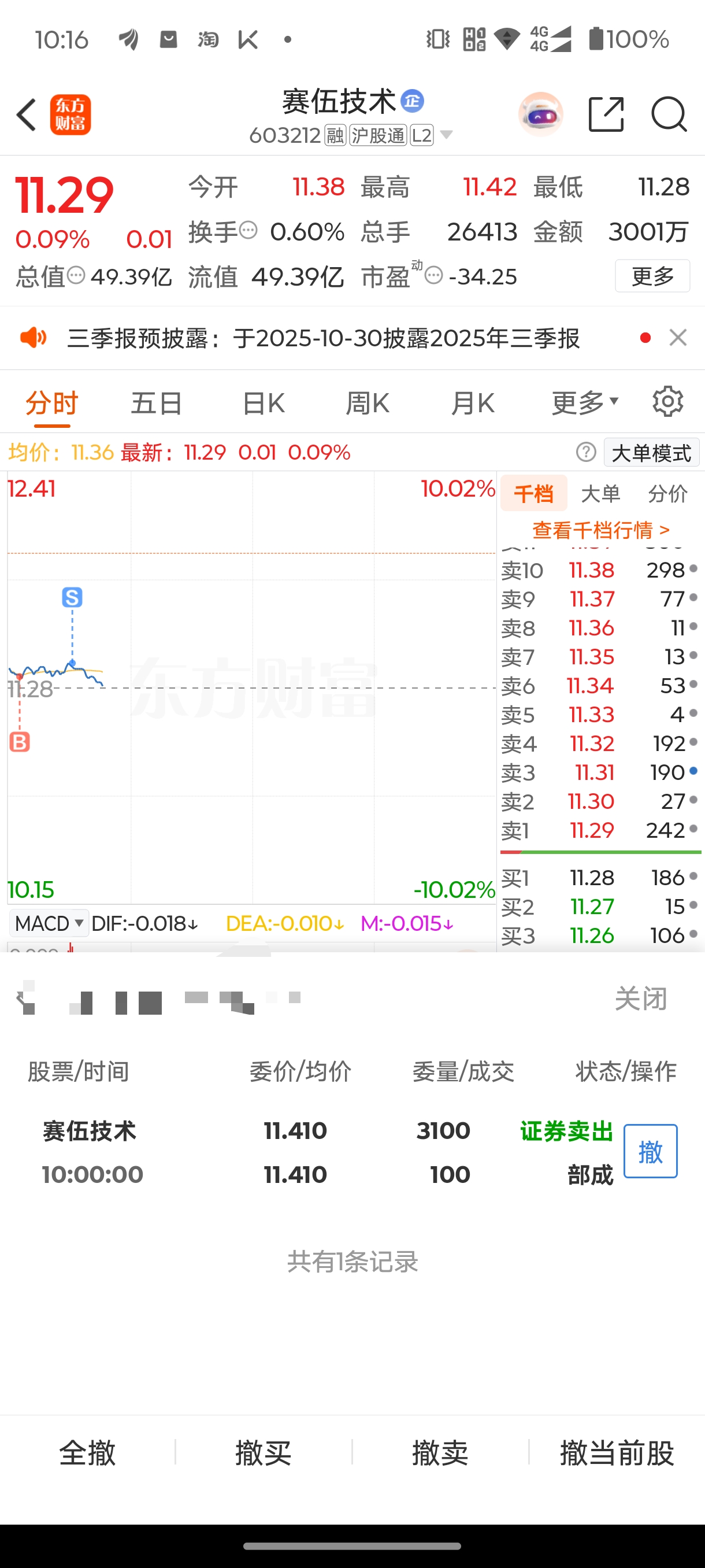This screenshot has width=705, height=1568.
Task: Open the robot AI assistant avatar
Action: [541, 114]
